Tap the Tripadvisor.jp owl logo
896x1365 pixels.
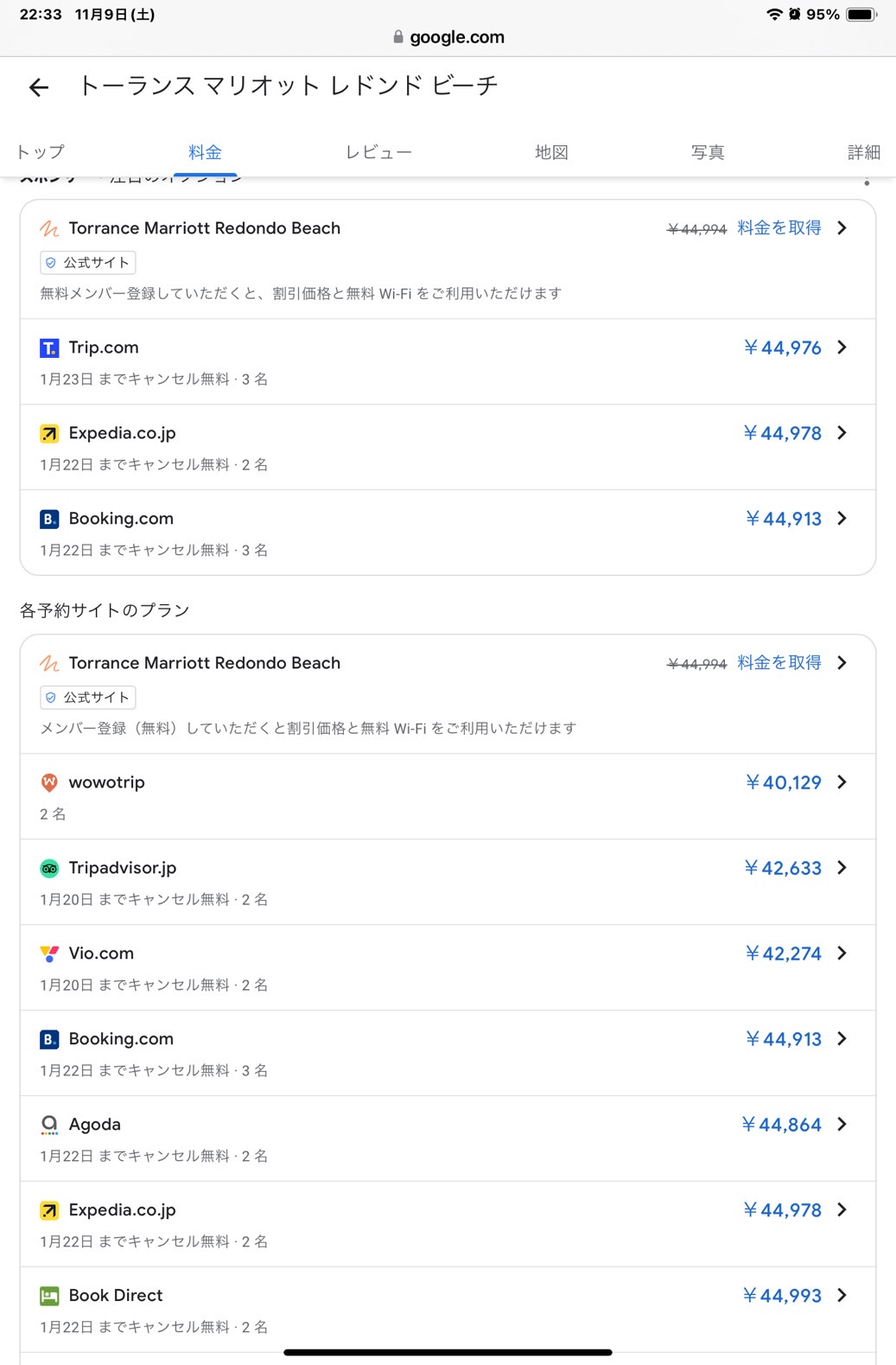point(49,868)
